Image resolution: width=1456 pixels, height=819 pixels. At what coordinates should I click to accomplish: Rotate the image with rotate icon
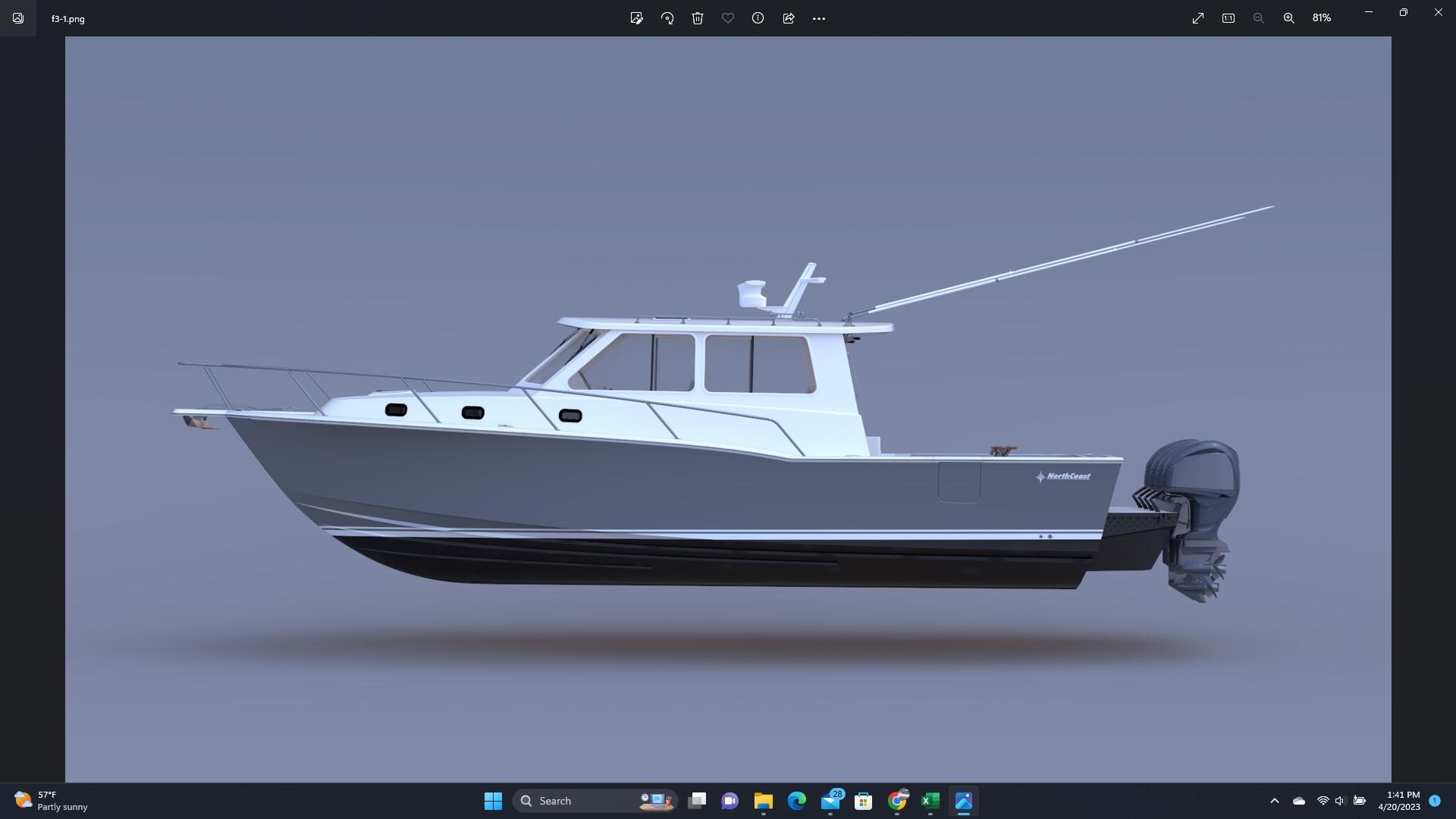[x=667, y=18]
